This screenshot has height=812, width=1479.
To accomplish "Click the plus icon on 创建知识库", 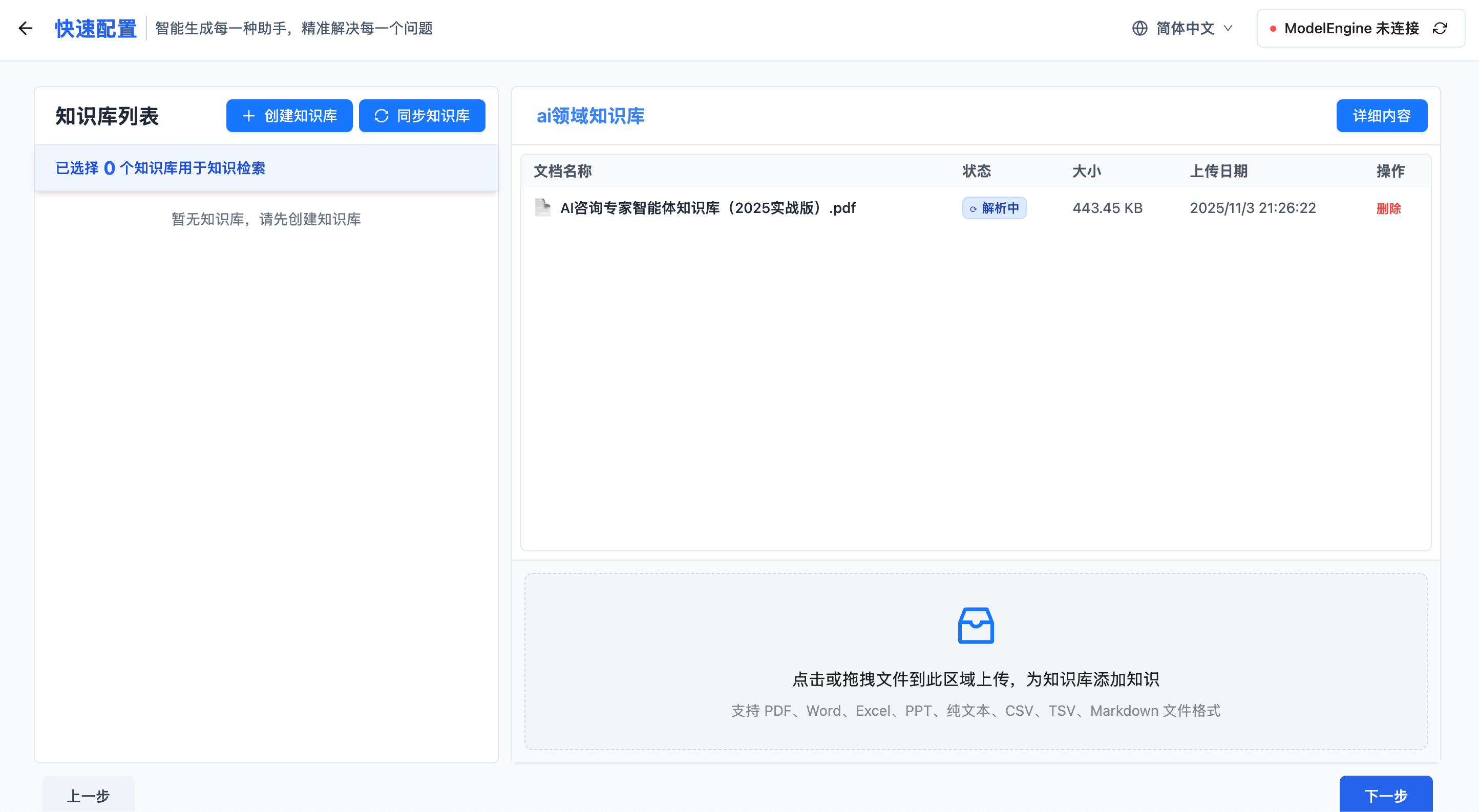I will pyautogui.click(x=248, y=116).
